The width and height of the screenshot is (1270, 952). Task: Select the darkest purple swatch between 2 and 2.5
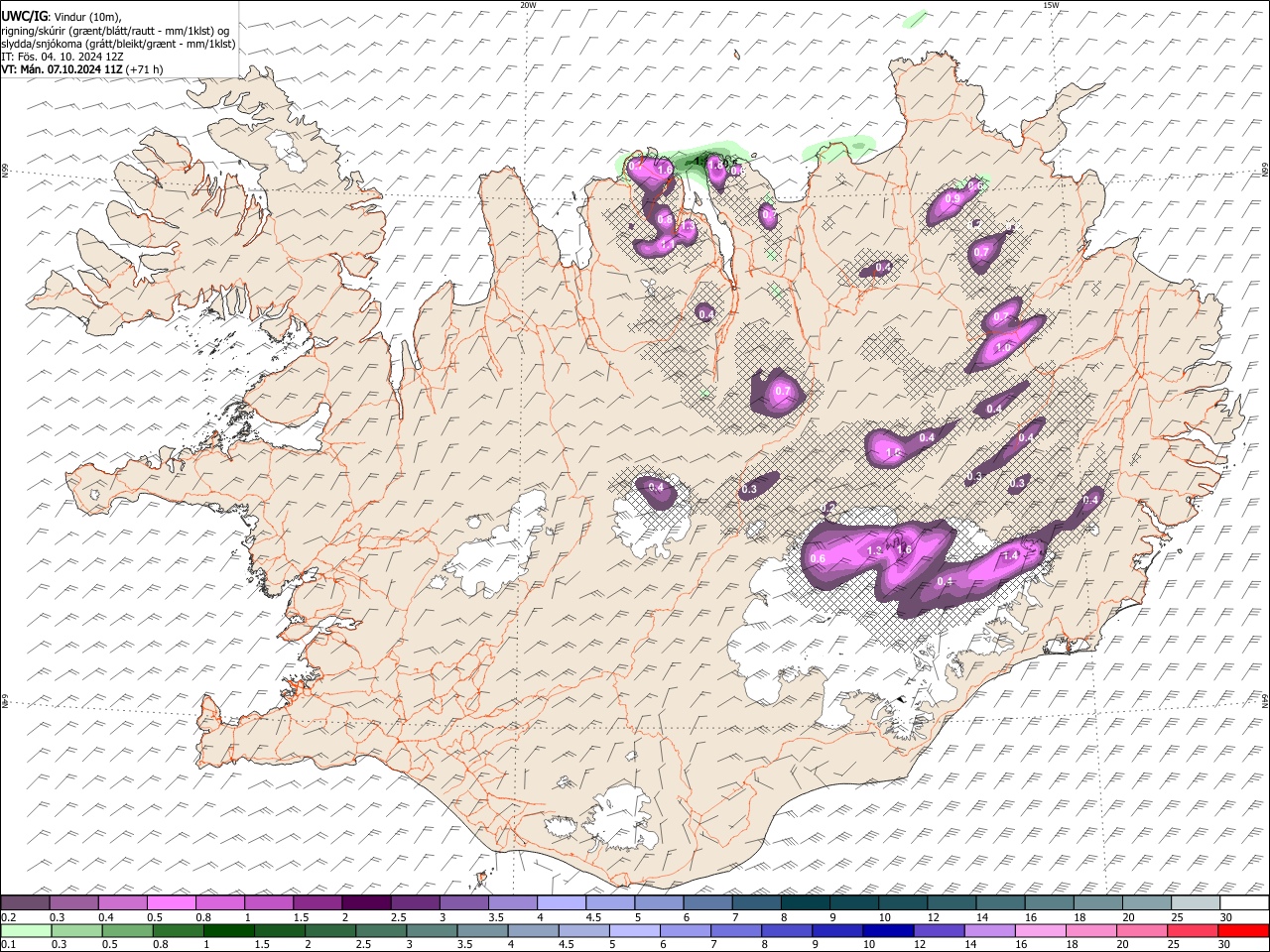click(x=366, y=903)
